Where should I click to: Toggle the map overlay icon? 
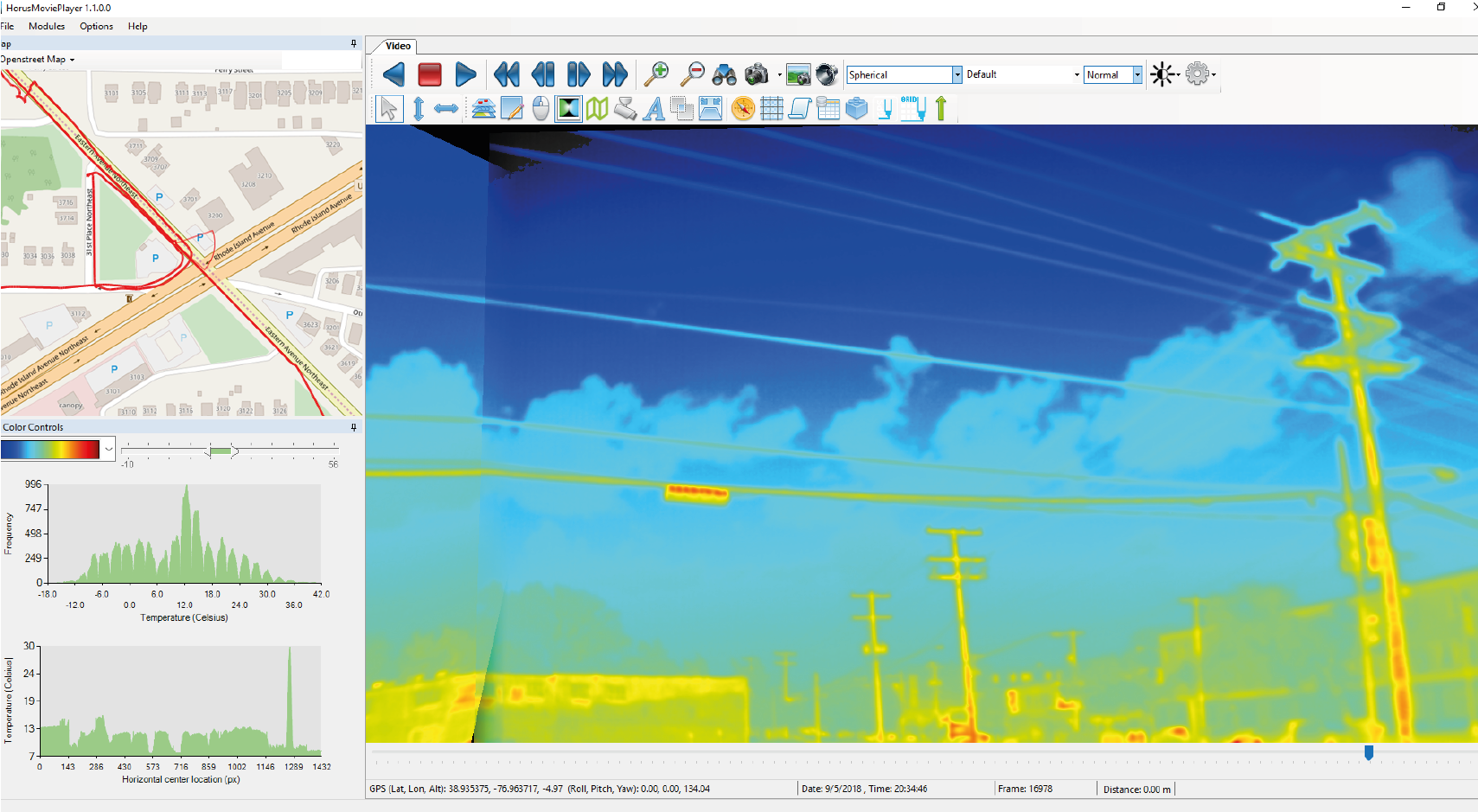pos(597,108)
